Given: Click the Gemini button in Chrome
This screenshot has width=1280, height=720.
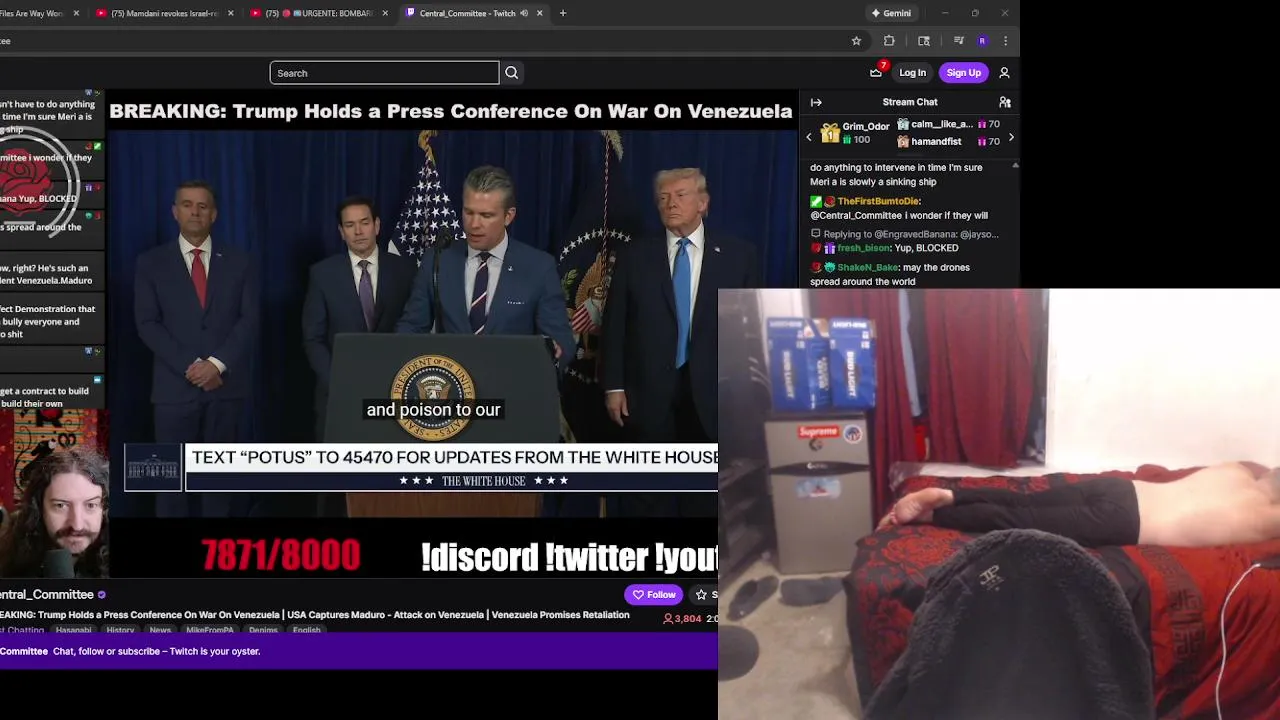Looking at the screenshot, I should [x=891, y=13].
